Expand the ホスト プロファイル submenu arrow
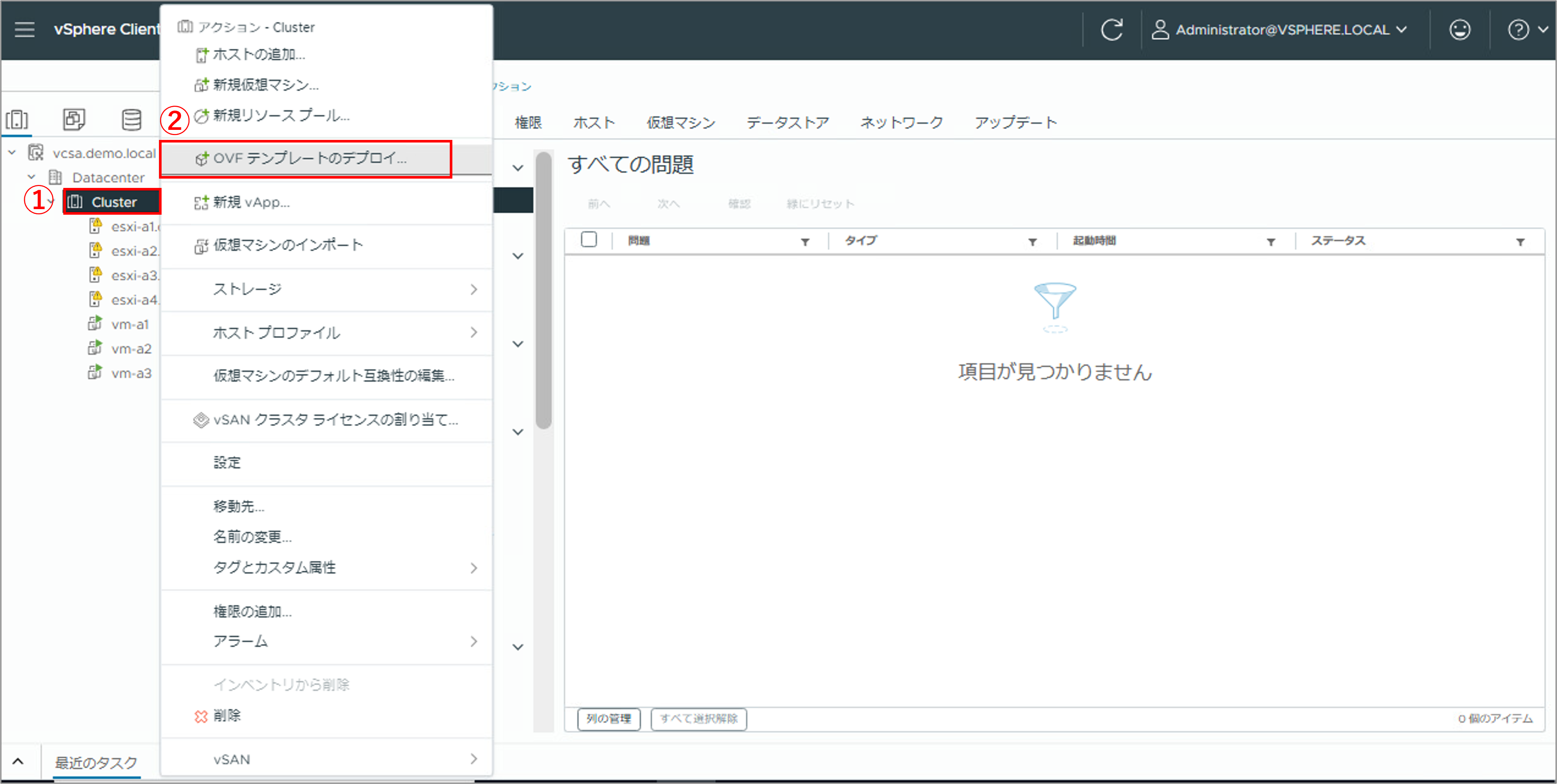 [474, 332]
